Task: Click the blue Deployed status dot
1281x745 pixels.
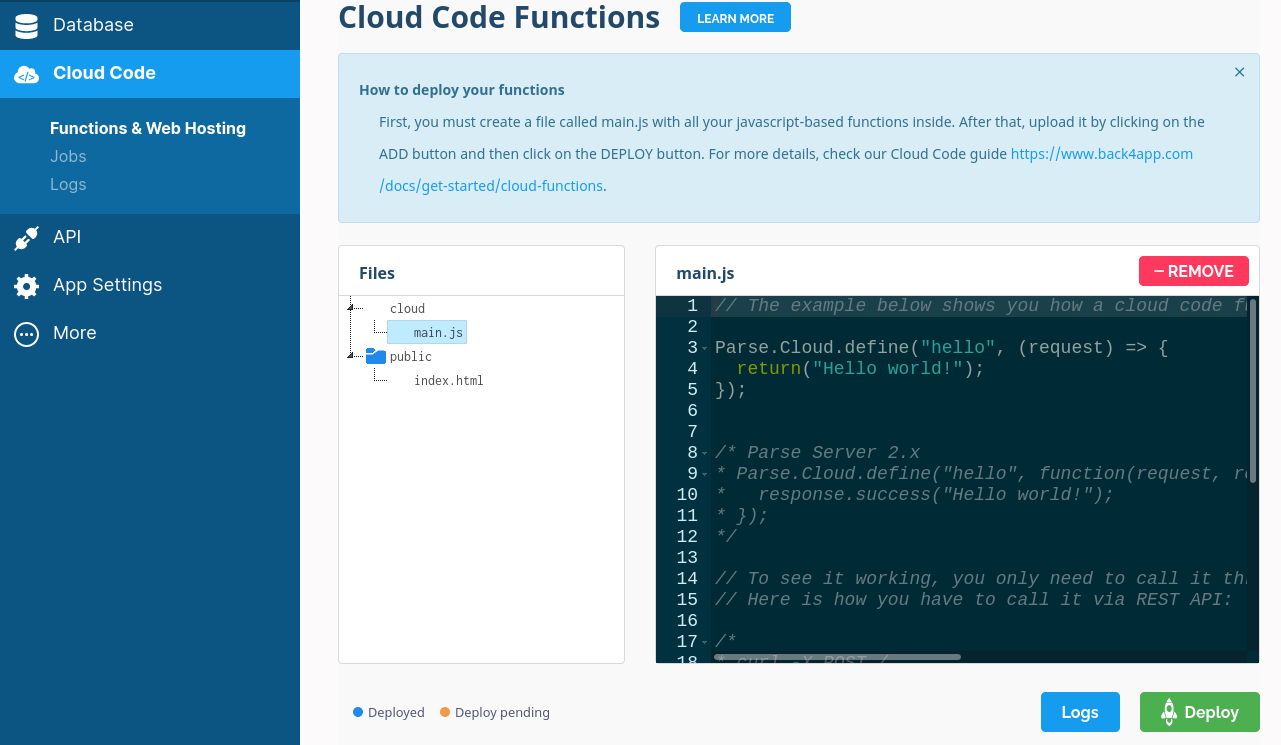Action: point(358,712)
